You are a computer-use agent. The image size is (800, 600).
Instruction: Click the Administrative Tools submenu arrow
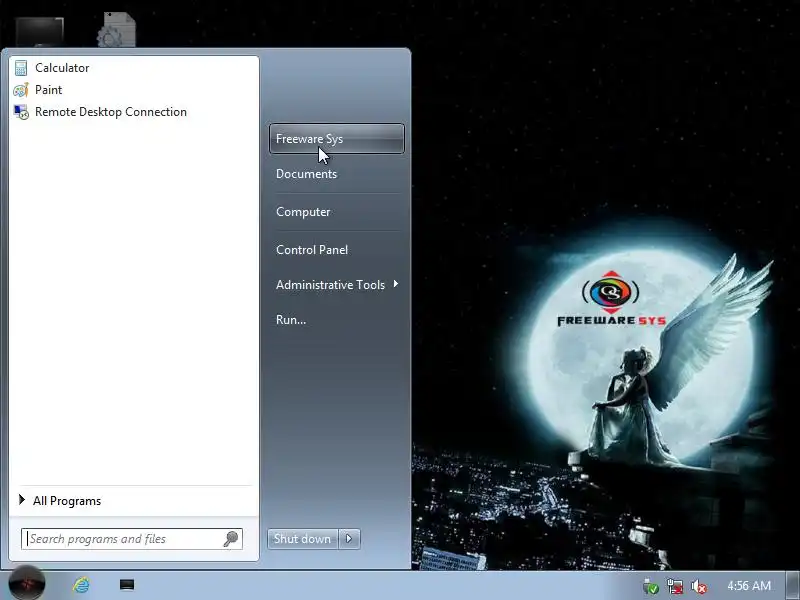pyautogui.click(x=396, y=284)
